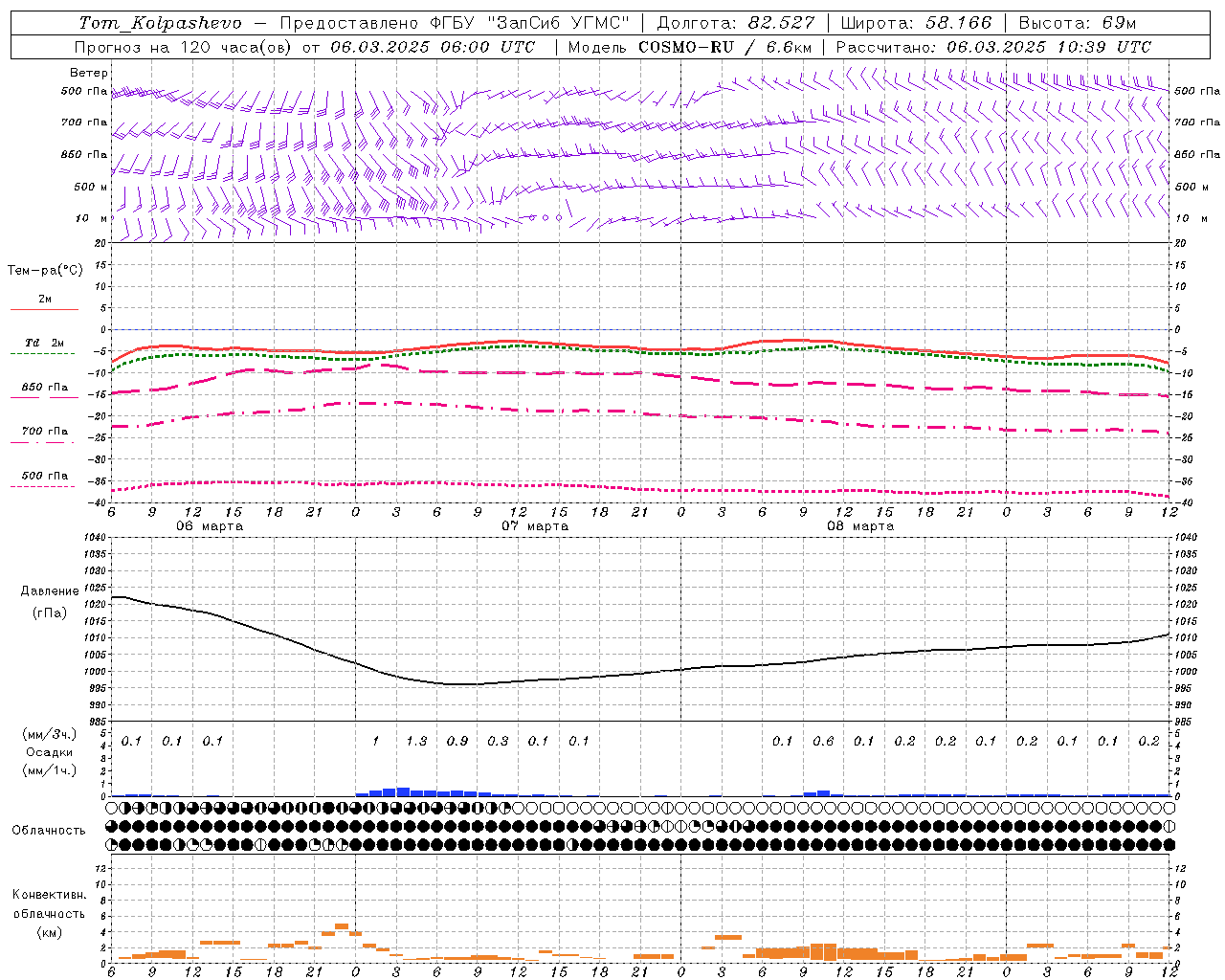
Task: Click the precipitation value "1.3"
Action: click(416, 742)
